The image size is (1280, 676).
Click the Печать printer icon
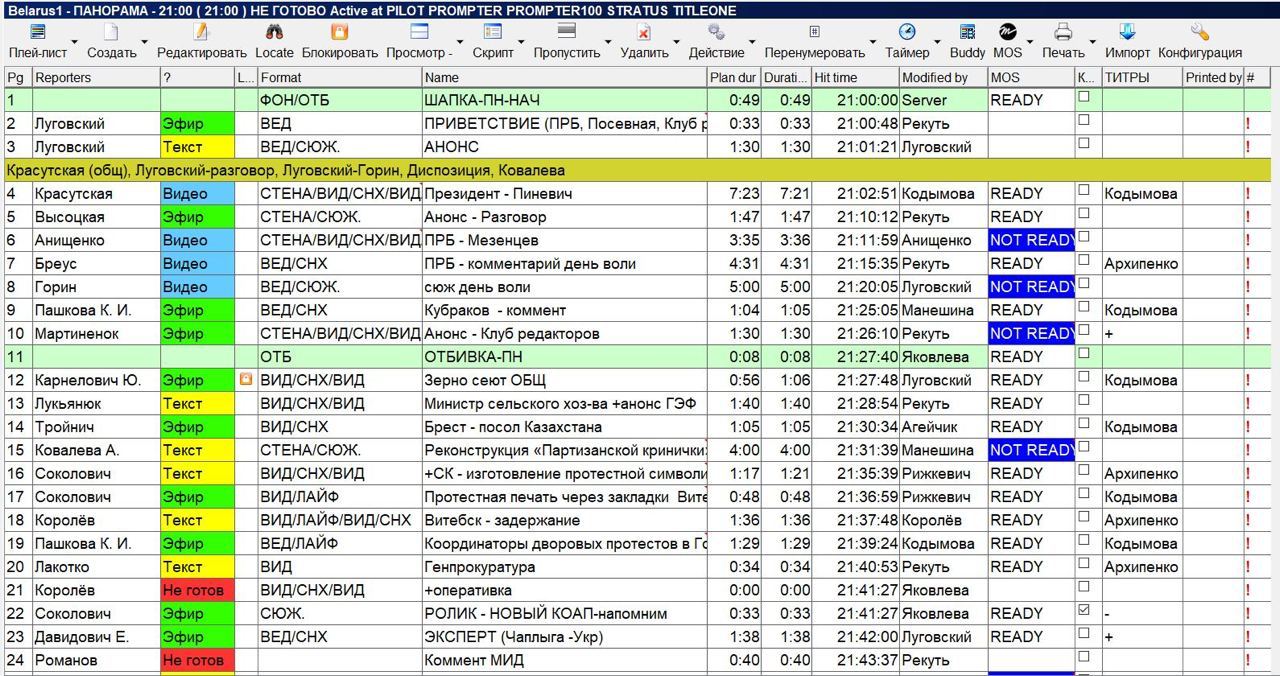(1063, 33)
